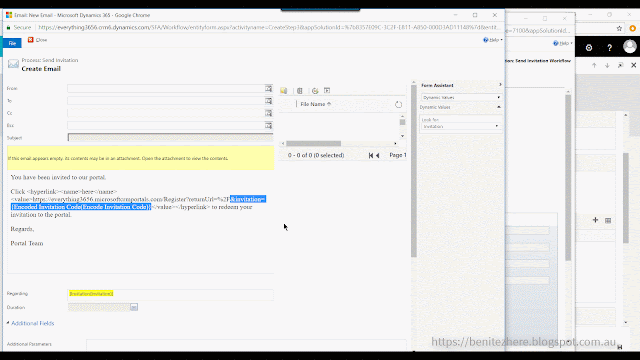Click the attachments horizontal scrollbar thumb
This screenshot has height=360, width=640.
pyautogui.click(x=313, y=143)
